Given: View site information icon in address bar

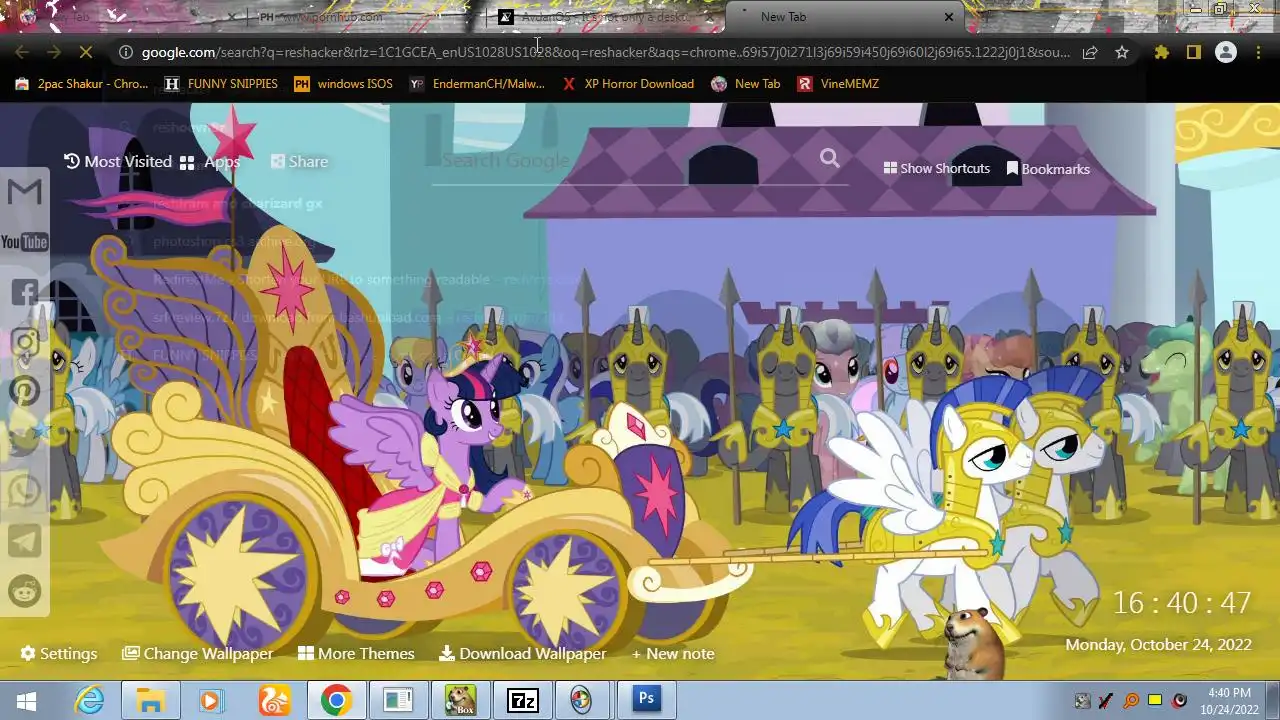Looking at the screenshot, I should [125, 52].
